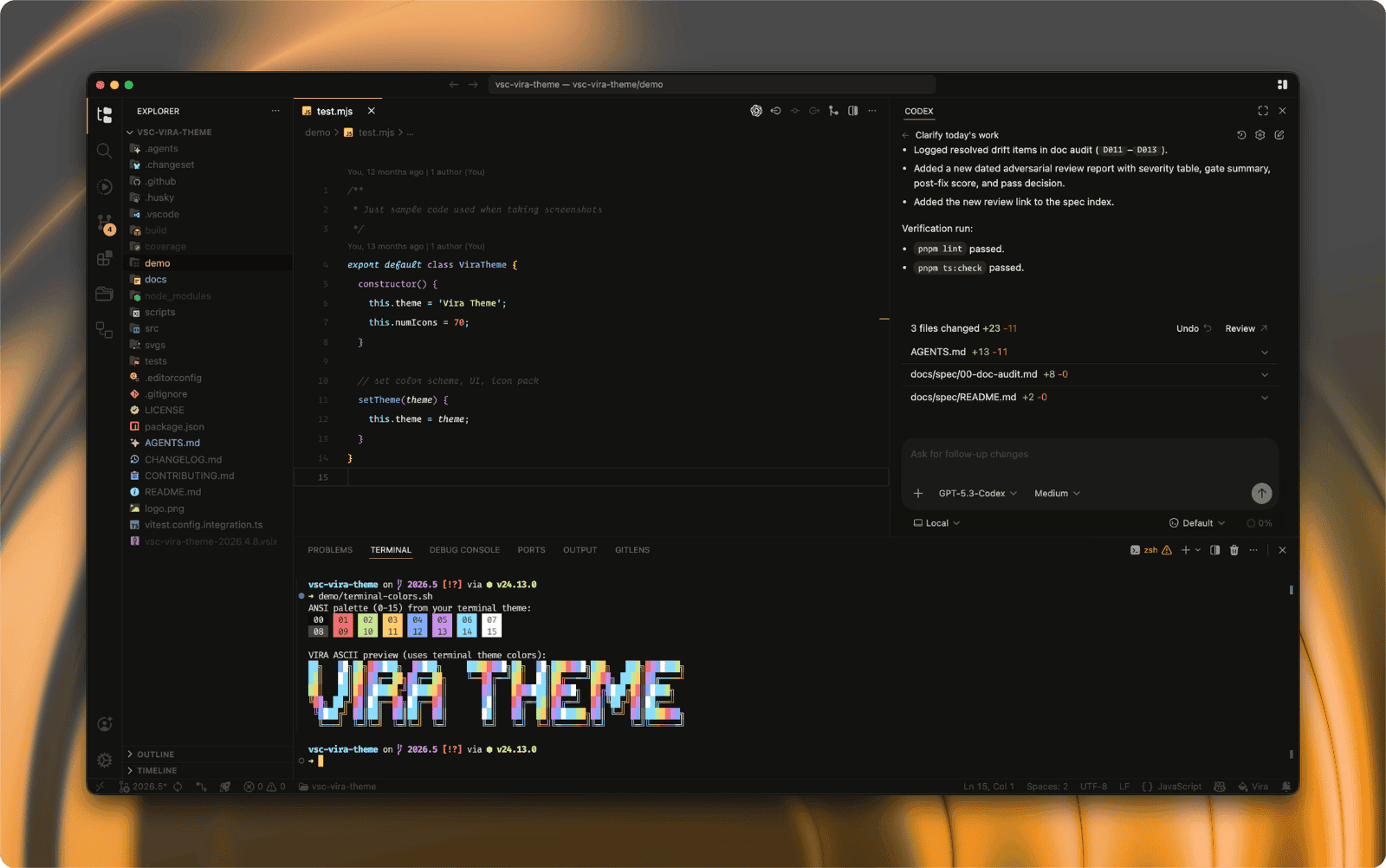Click in Ask for follow-up changes field
1386x868 pixels.
point(1089,455)
